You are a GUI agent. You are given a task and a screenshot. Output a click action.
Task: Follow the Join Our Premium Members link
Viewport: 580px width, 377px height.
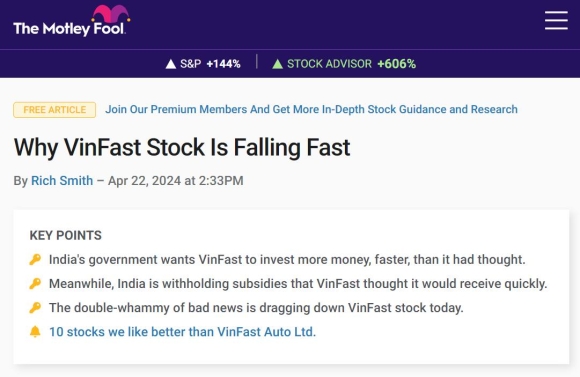[311, 110]
